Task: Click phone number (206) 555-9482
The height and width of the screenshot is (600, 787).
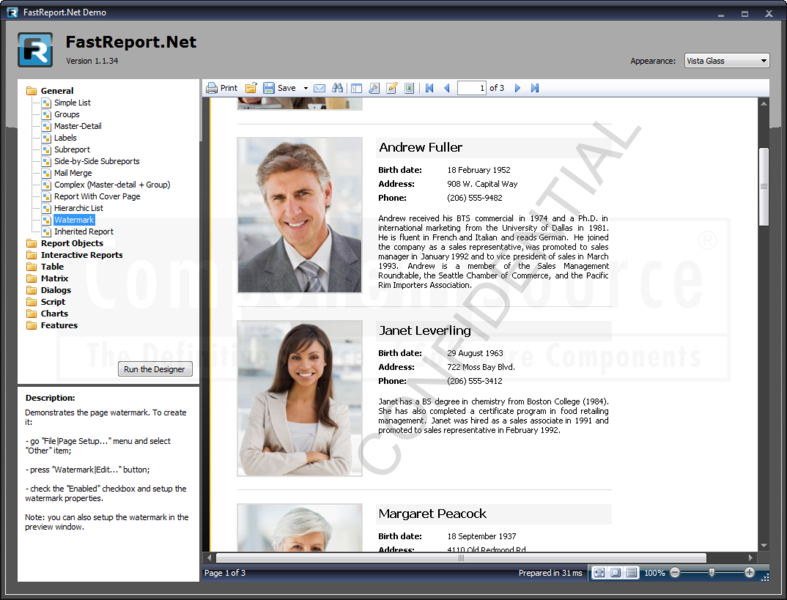Action: tap(474, 198)
